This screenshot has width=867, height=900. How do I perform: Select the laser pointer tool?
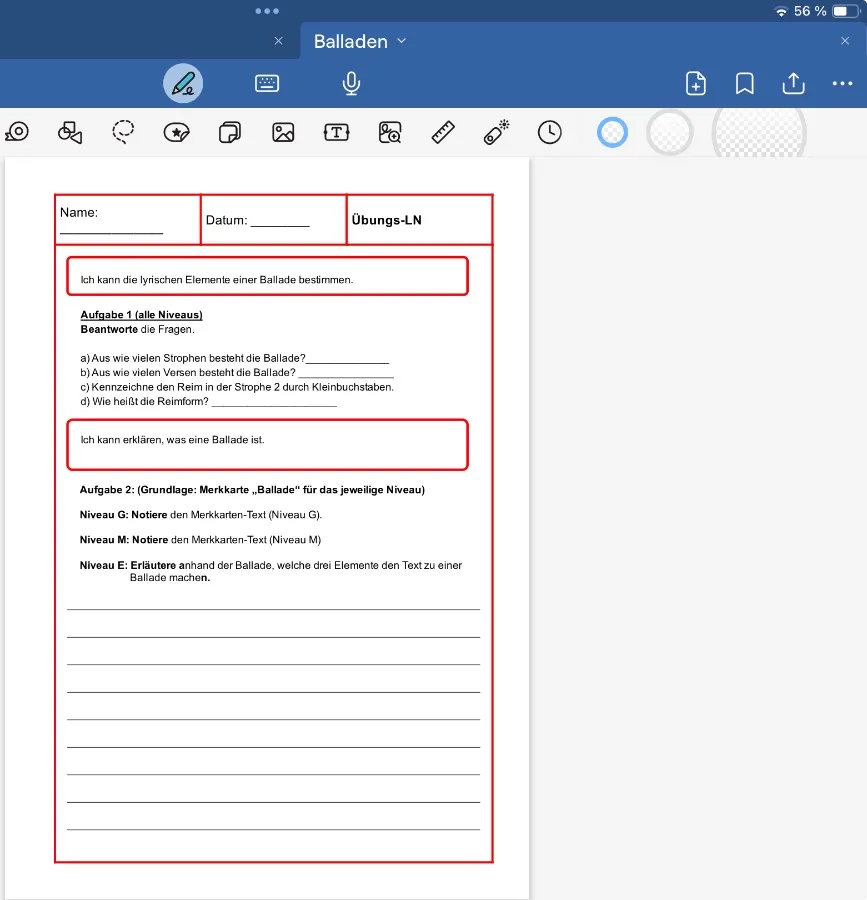[496, 132]
